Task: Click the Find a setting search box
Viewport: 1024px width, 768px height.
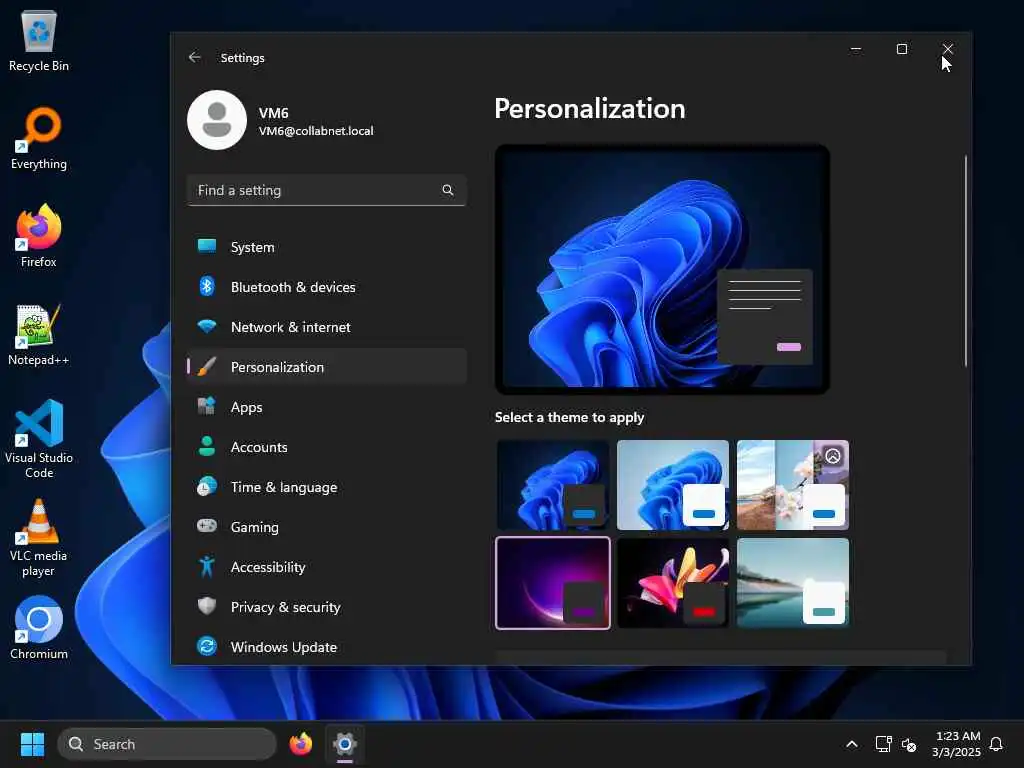Action: coord(327,190)
